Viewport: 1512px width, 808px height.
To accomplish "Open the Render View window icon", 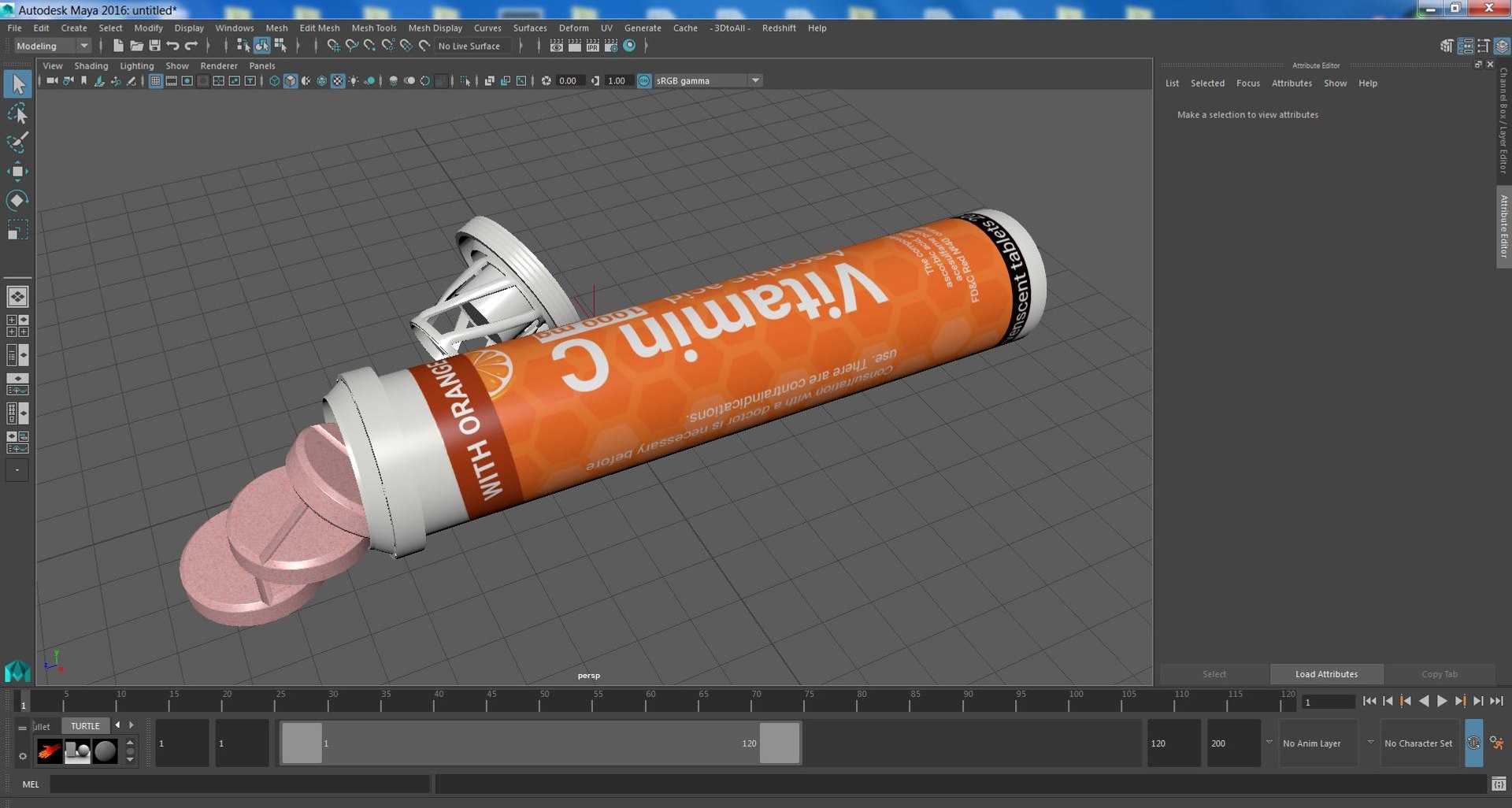I will click(x=556, y=46).
